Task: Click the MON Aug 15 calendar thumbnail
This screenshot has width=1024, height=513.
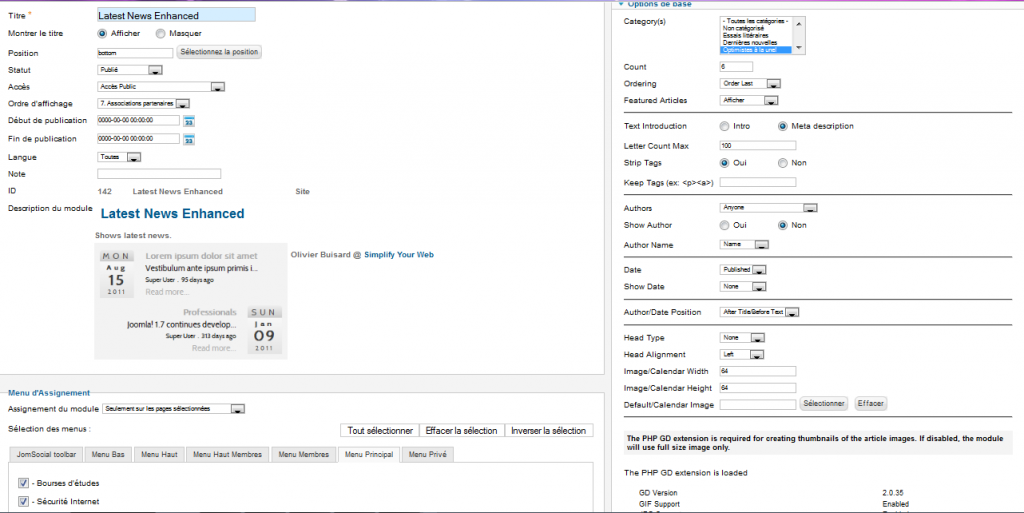Action: pos(115,275)
